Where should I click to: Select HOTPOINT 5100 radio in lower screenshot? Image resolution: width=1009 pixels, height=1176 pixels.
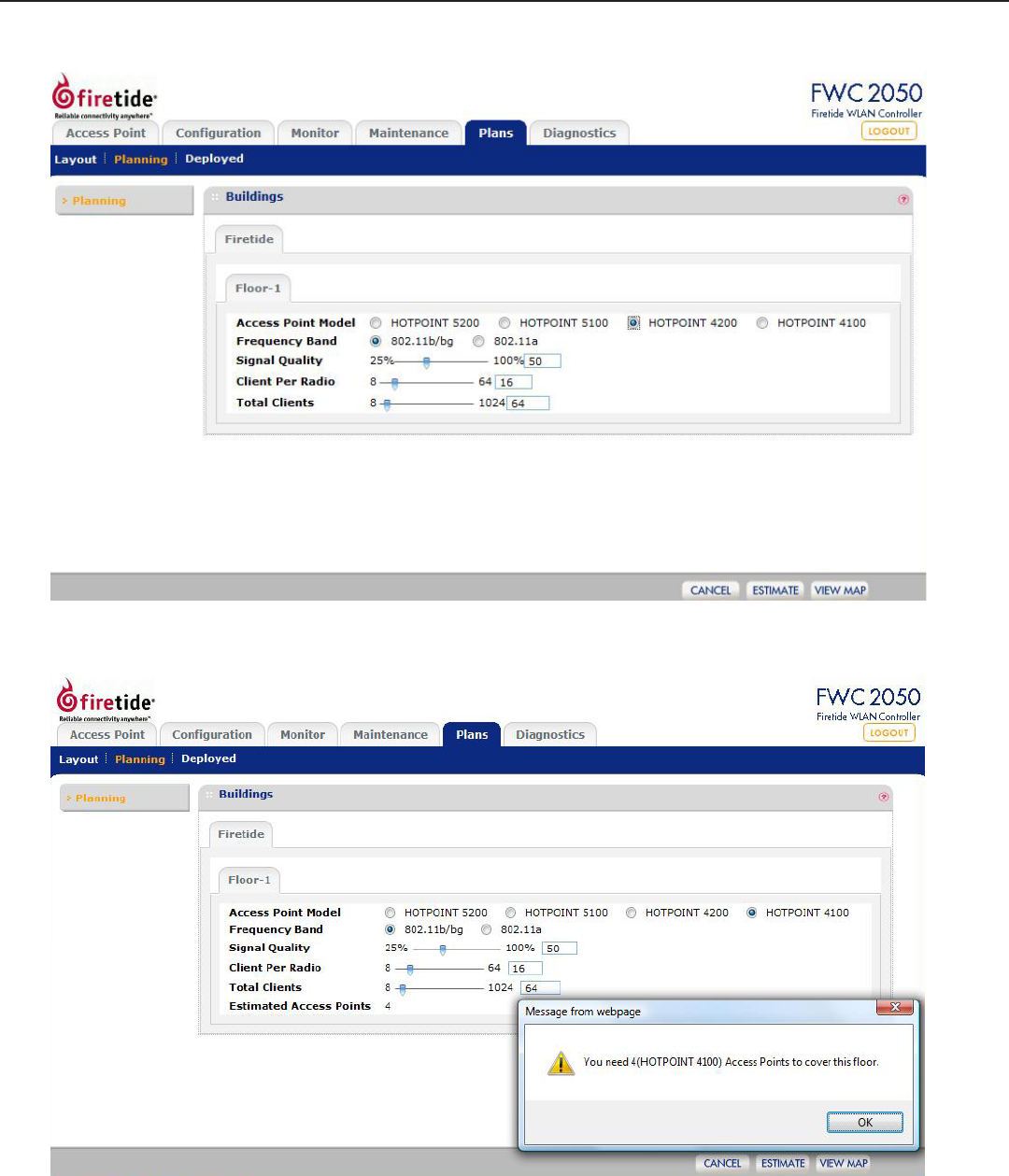point(510,913)
